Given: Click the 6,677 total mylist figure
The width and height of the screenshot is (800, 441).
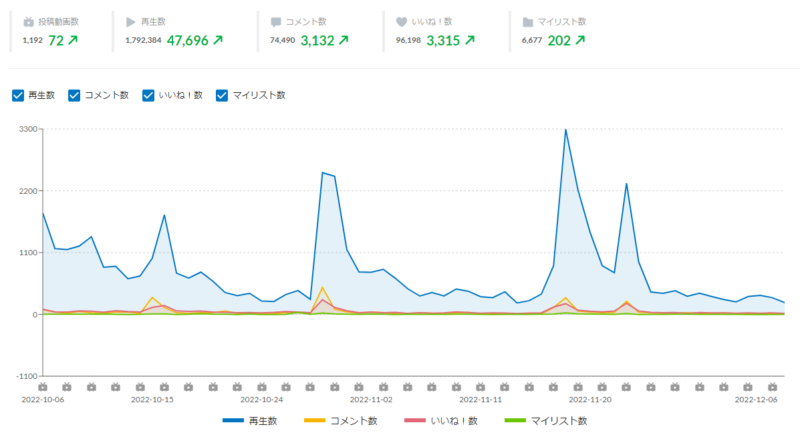Looking at the screenshot, I should (x=532, y=40).
